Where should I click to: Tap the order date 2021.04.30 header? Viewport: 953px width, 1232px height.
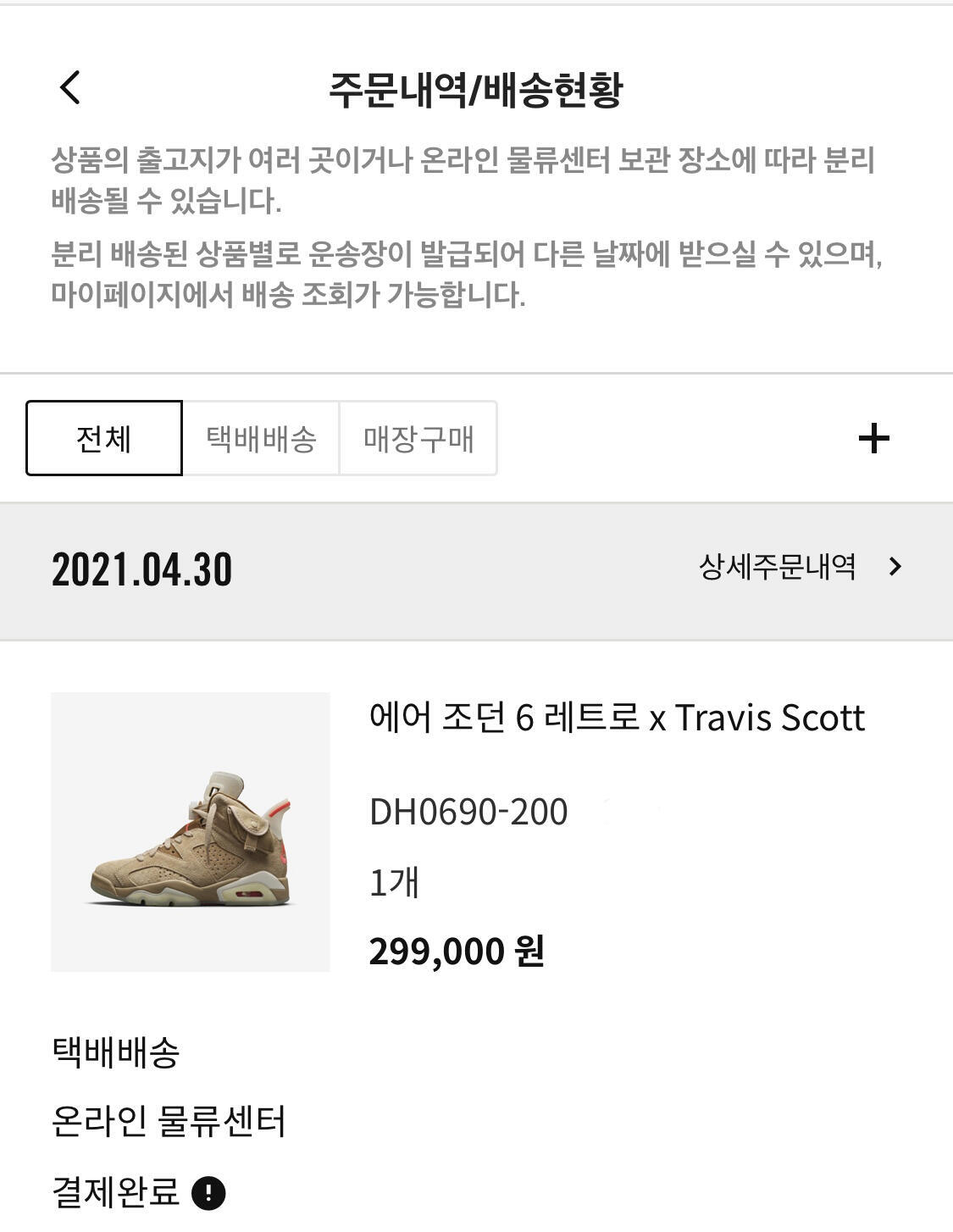pyautogui.click(x=141, y=569)
